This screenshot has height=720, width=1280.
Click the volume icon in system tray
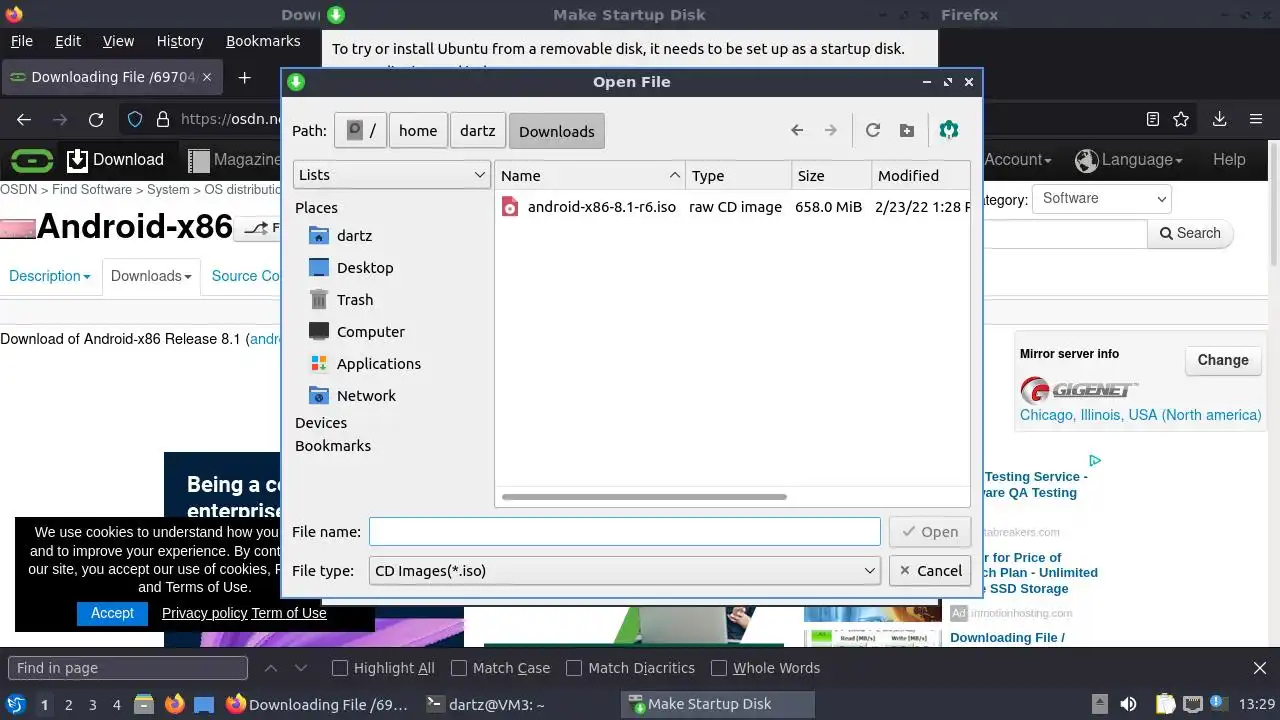[x=1128, y=705]
